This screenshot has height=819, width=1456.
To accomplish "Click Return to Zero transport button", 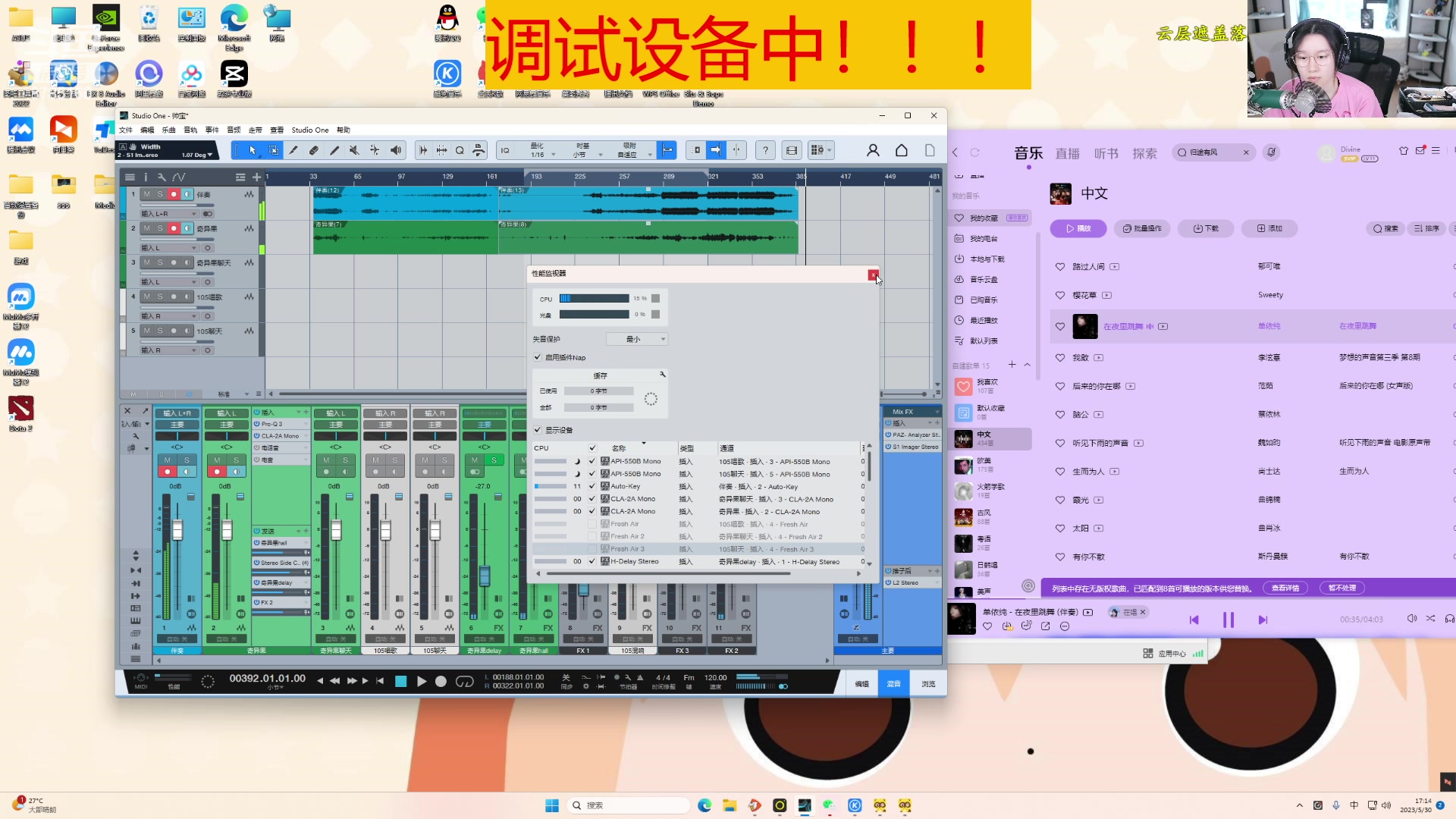I will click(x=380, y=681).
